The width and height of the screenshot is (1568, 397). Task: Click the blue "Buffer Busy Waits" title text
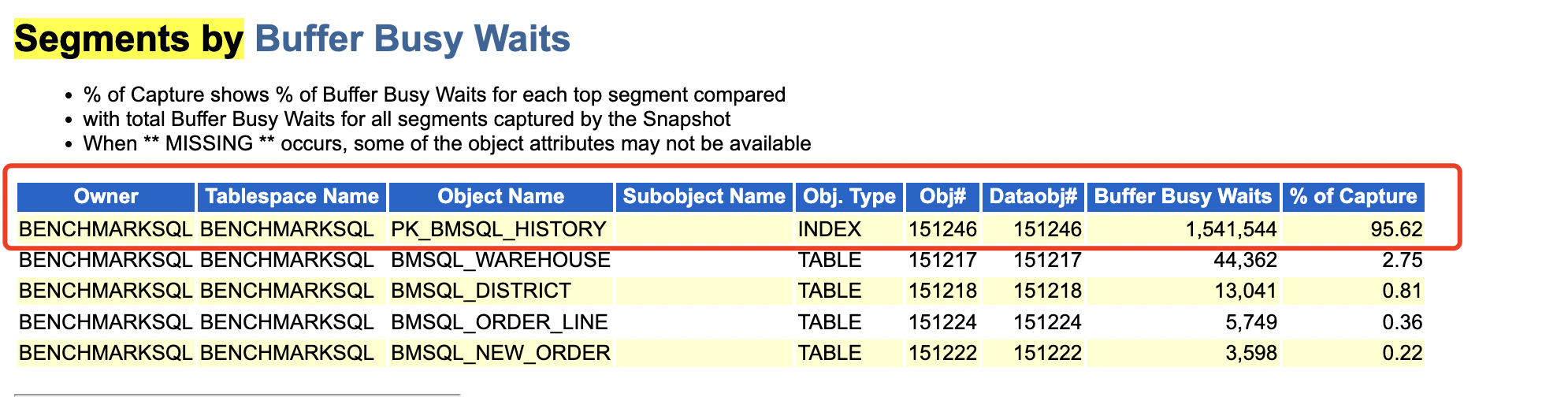412,39
